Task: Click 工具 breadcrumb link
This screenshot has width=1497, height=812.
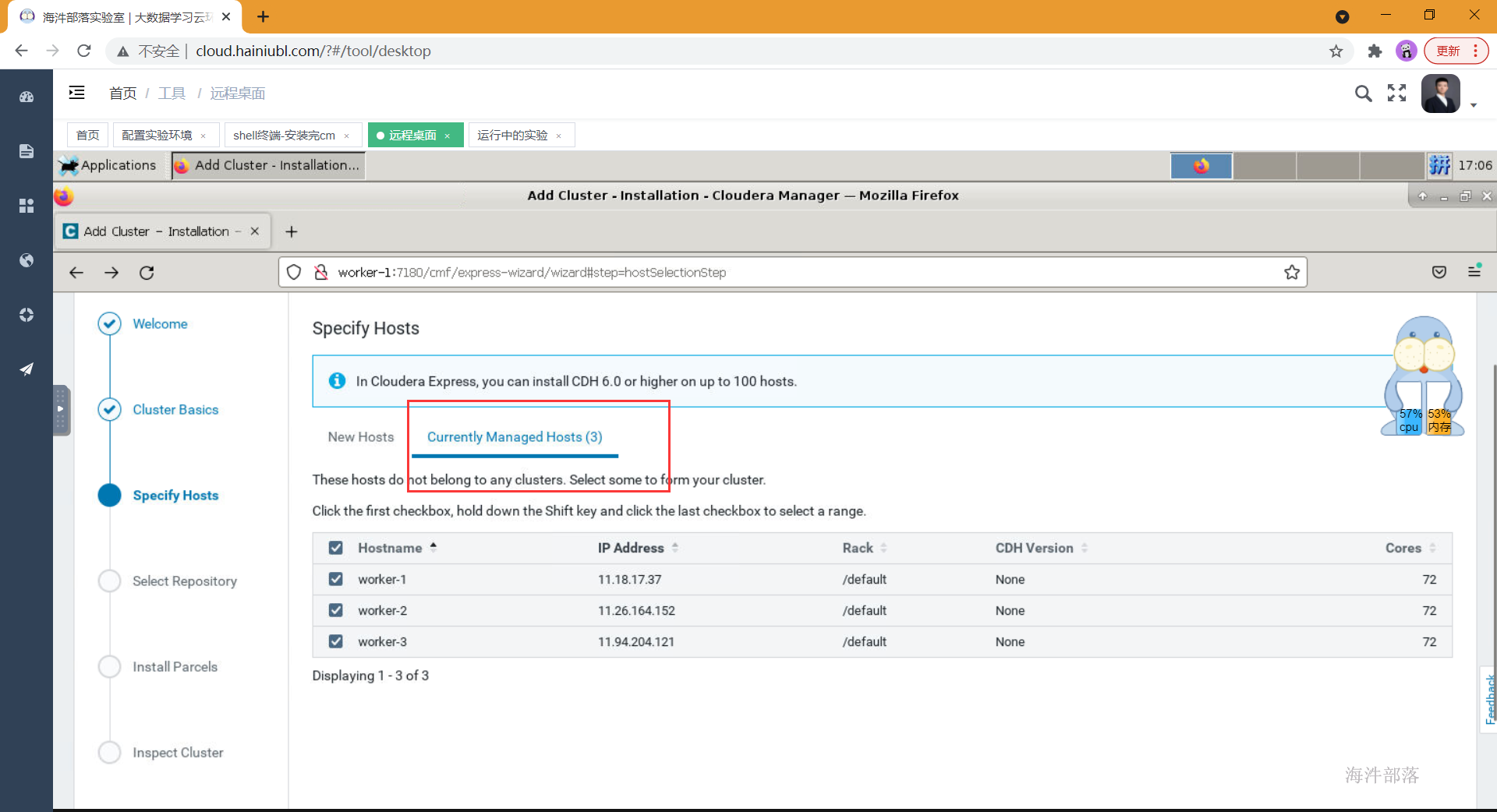Action: click(x=172, y=94)
